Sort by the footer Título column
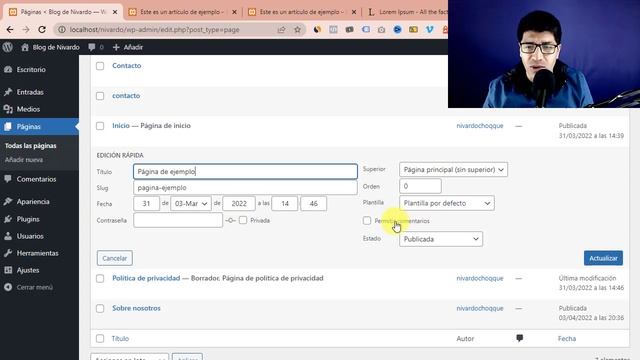The width and height of the screenshot is (640, 360). click(120, 338)
